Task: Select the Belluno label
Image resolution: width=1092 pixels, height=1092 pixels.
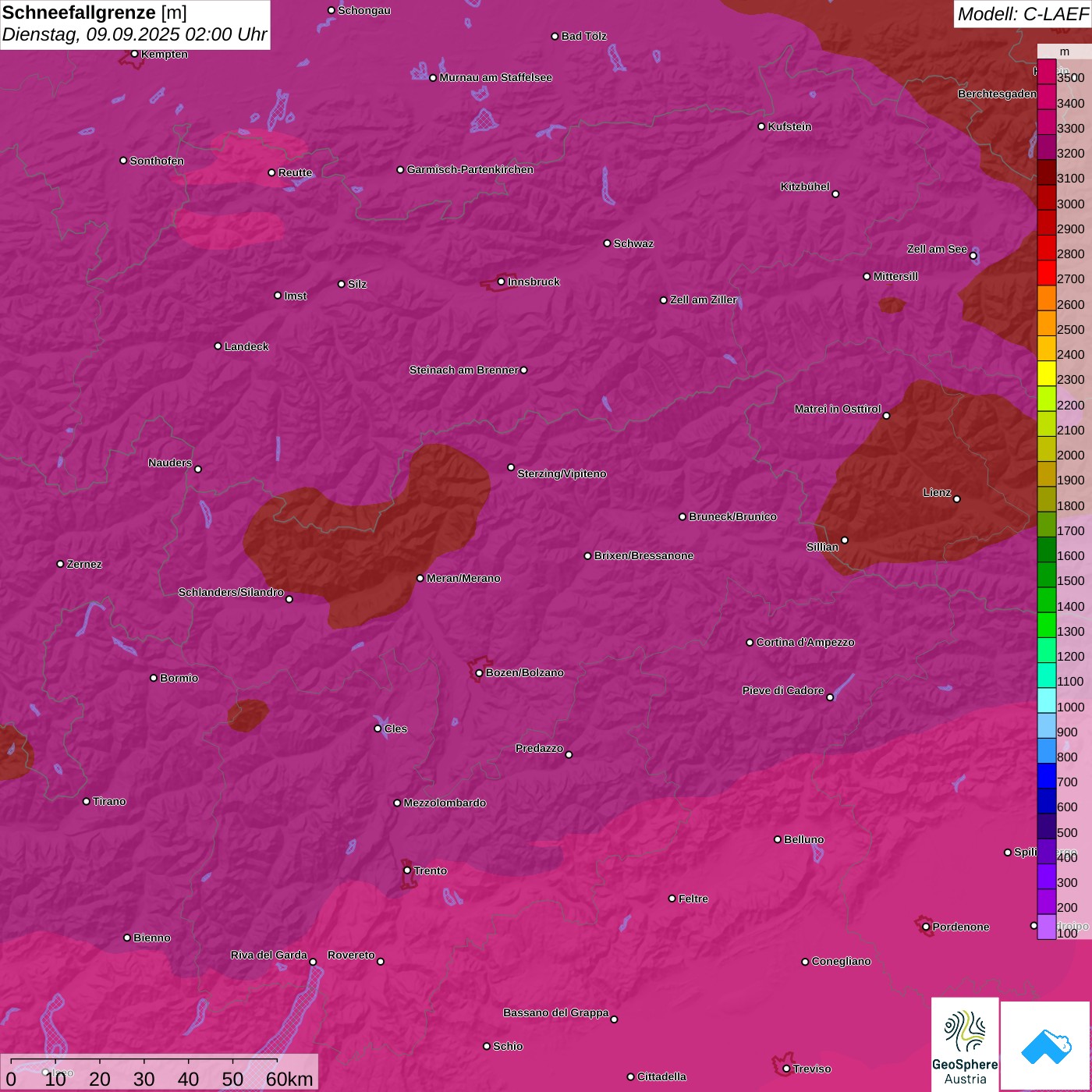Action: point(803,839)
